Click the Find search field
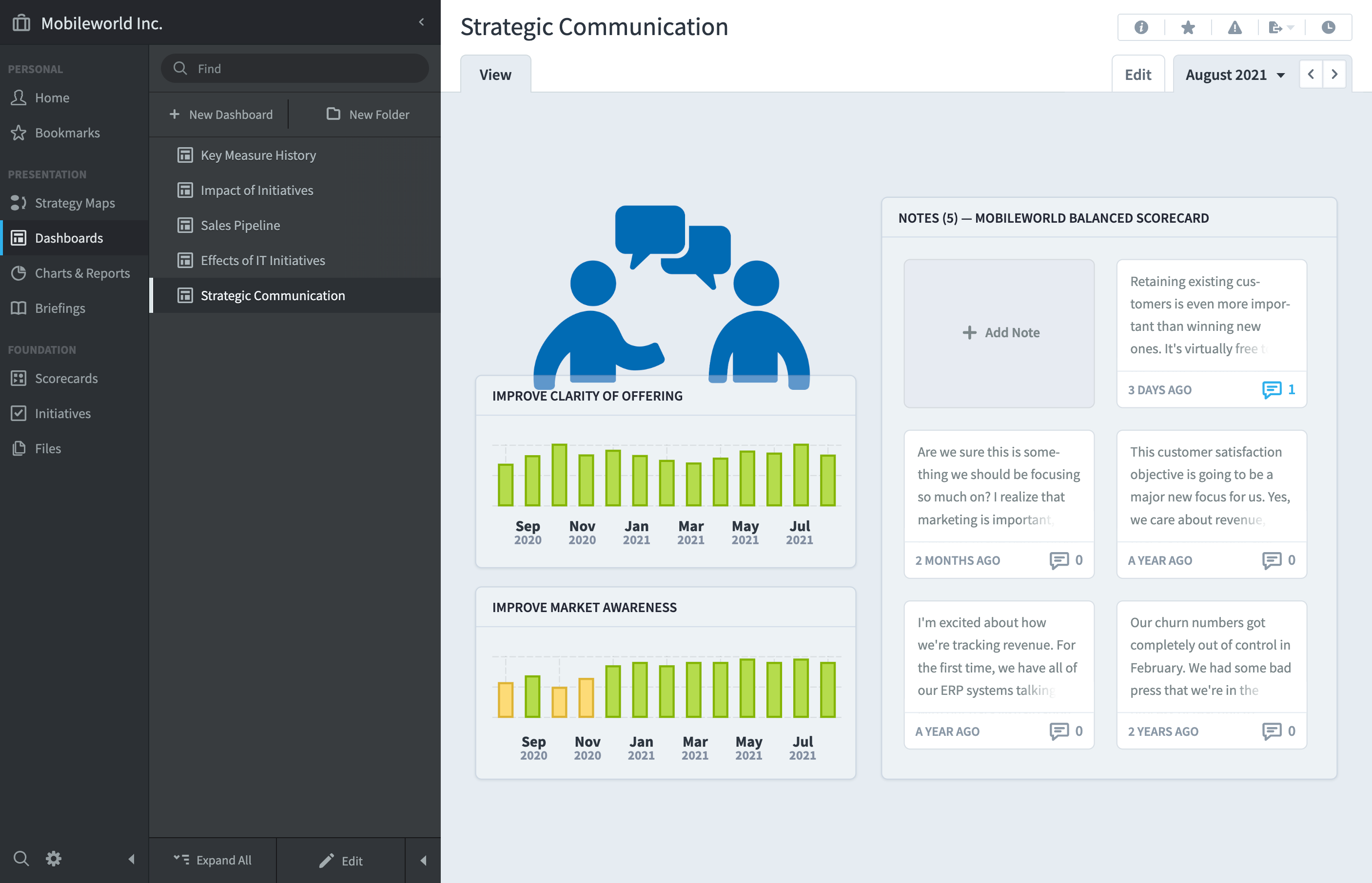Image resolution: width=1372 pixels, height=883 pixels. point(295,69)
